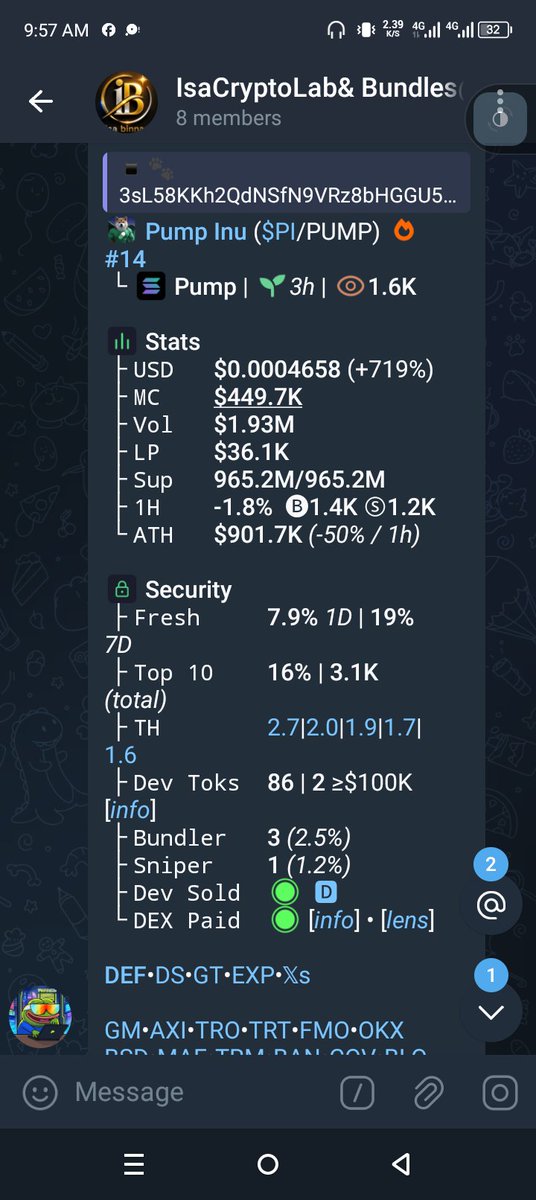Tap the 2.7 top holder link
The width and height of the screenshot is (536, 1200).
pyautogui.click(x=285, y=727)
